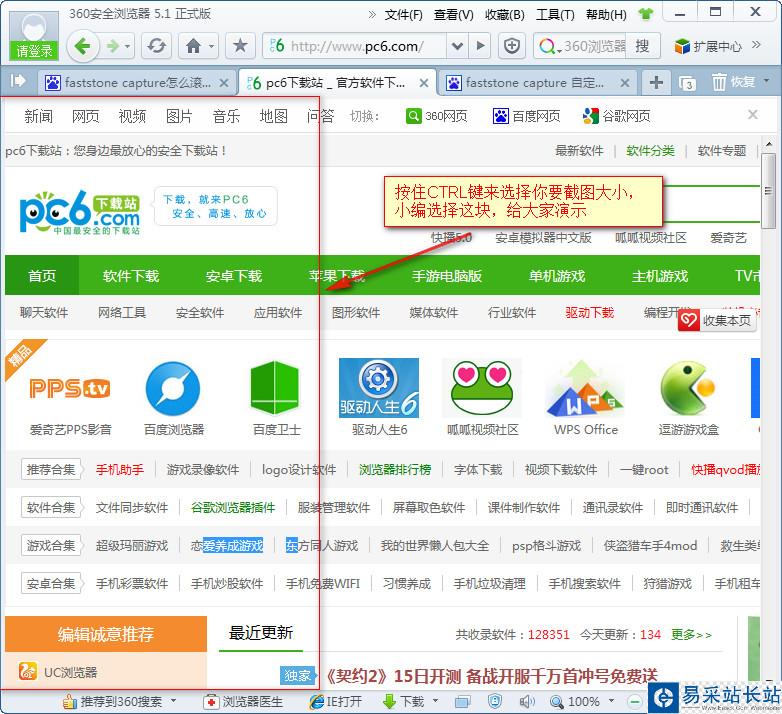This screenshot has width=782, height=714.
Task: Open the 百度卫士 green shield icon
Action: click(x=275, y=387)
